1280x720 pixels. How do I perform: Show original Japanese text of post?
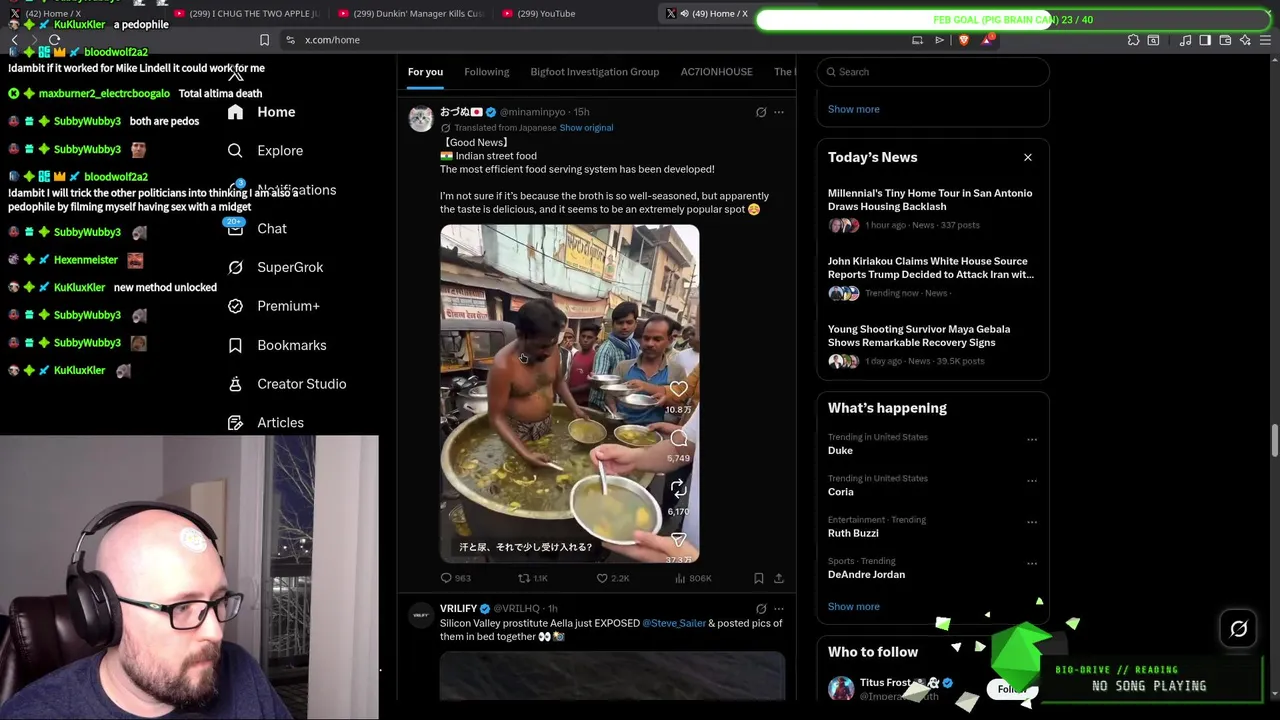[586, 128]
